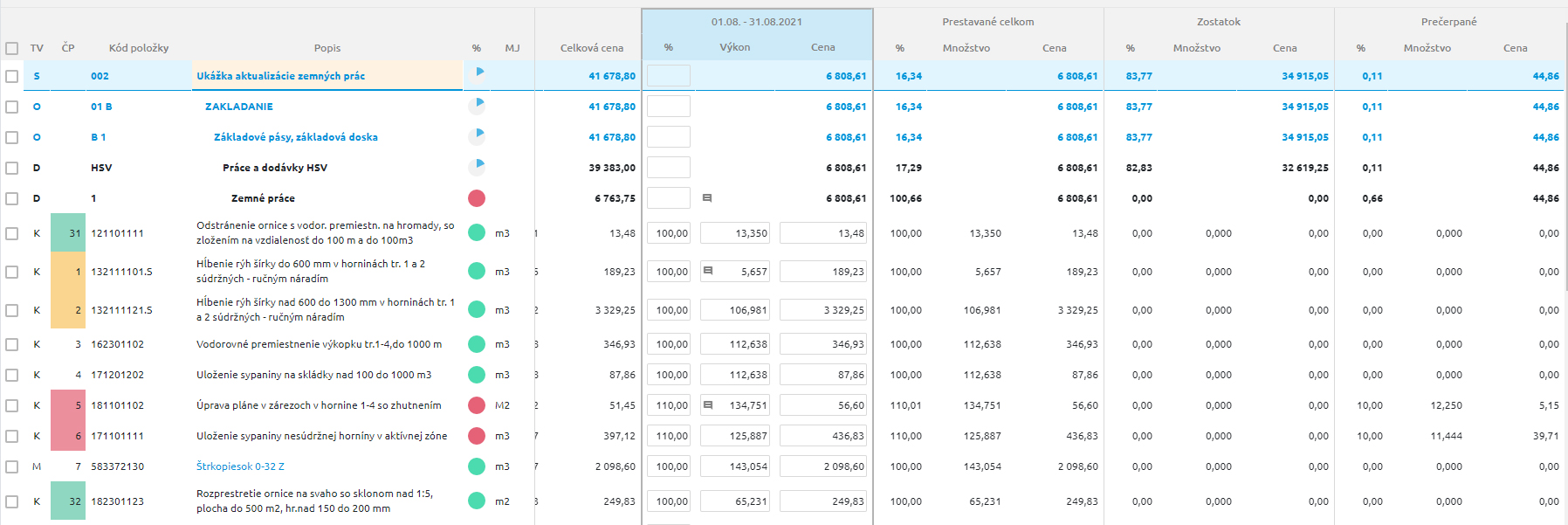Click progress pie icon for HSV row
The height and width of the screenshot is (525, 1568).
tap(477, 167)
